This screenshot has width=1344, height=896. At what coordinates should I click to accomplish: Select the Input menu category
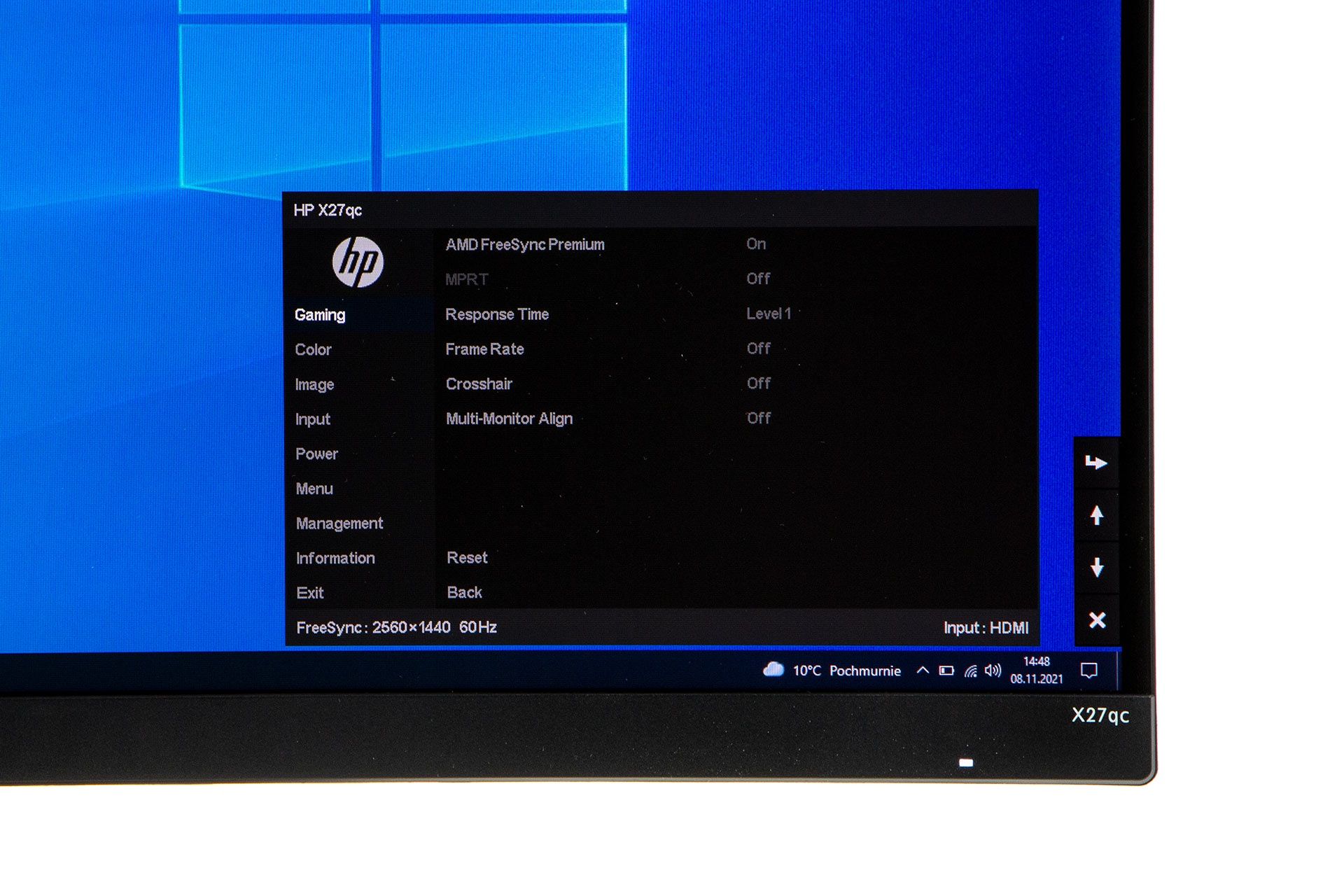click(x=312, y=419)
